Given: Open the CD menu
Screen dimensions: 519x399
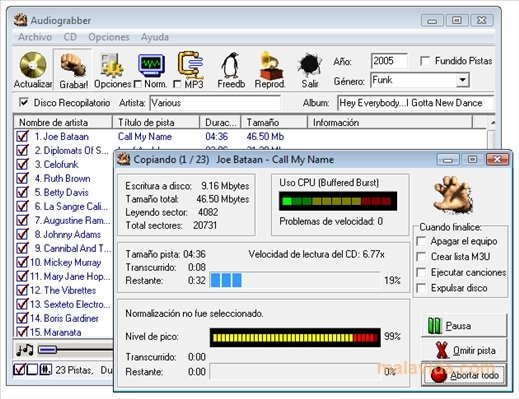Looking at the screenshot, I should (70, 37).
